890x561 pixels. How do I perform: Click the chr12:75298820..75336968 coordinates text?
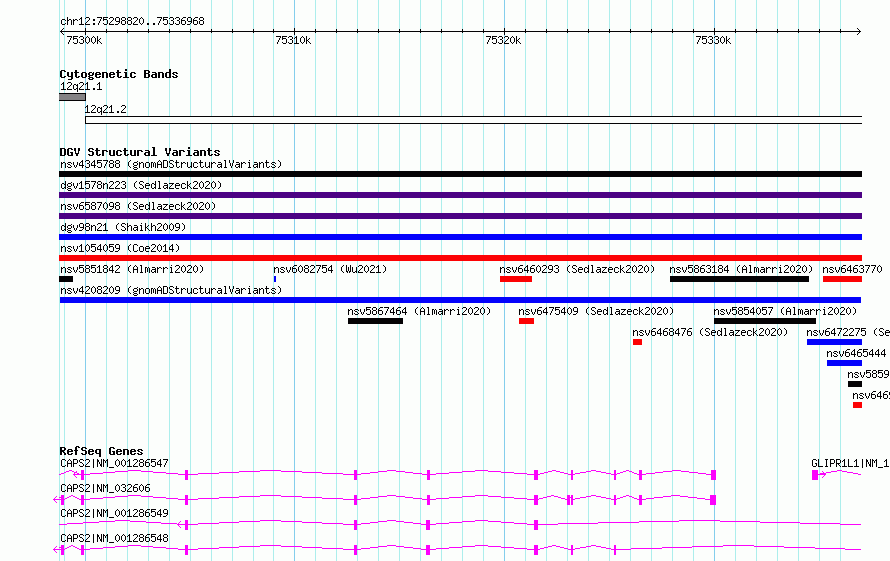pyautogui.click(x=132, y=22)
